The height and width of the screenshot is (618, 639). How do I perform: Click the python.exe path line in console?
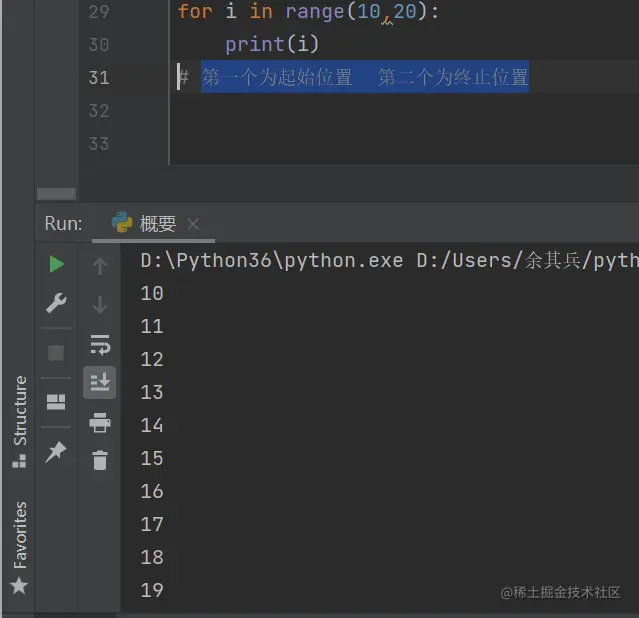pos(389,261)
